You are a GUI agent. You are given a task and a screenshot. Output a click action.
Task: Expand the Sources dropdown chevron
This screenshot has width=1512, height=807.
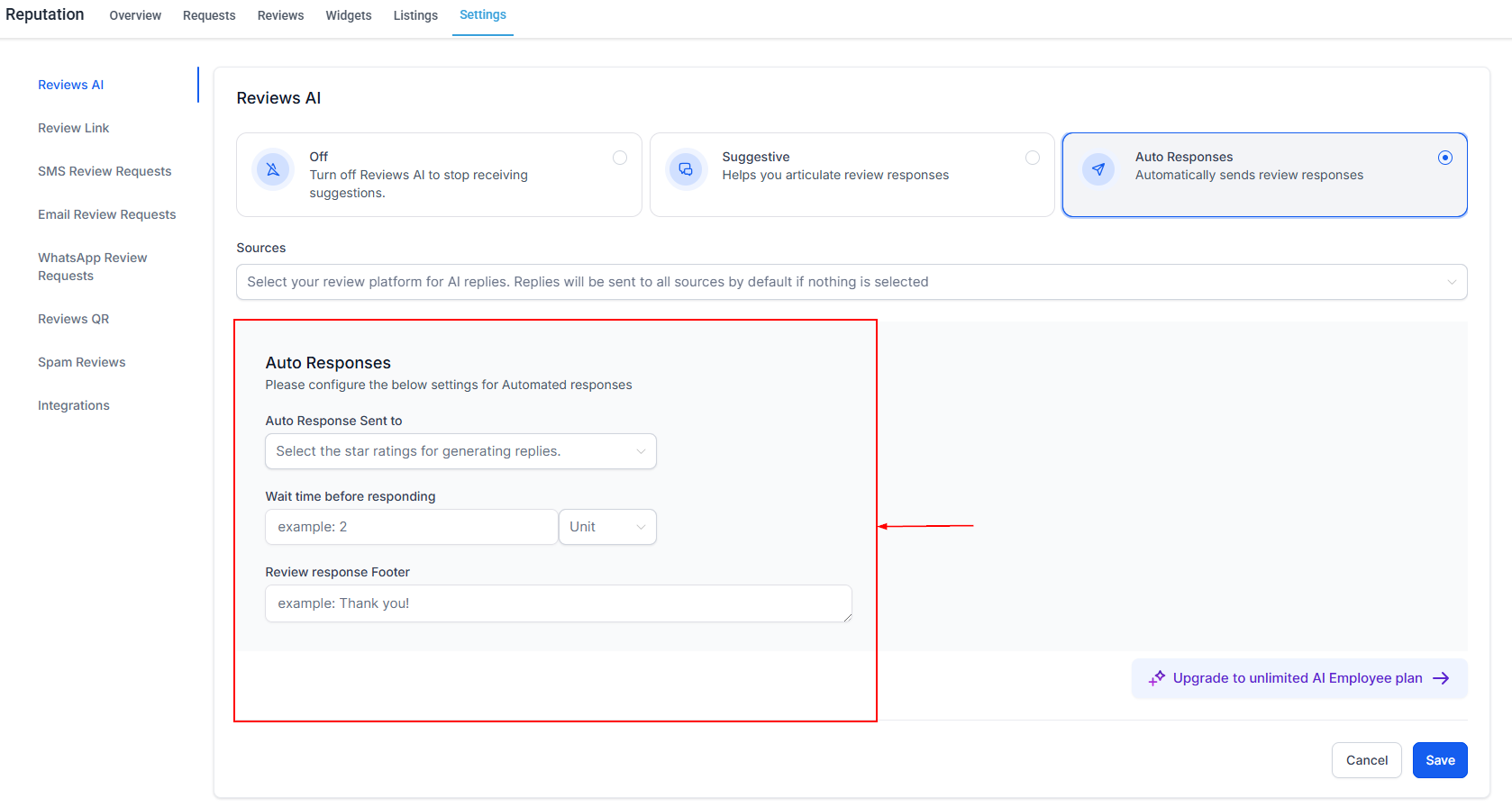click(x=1452, y=282)
